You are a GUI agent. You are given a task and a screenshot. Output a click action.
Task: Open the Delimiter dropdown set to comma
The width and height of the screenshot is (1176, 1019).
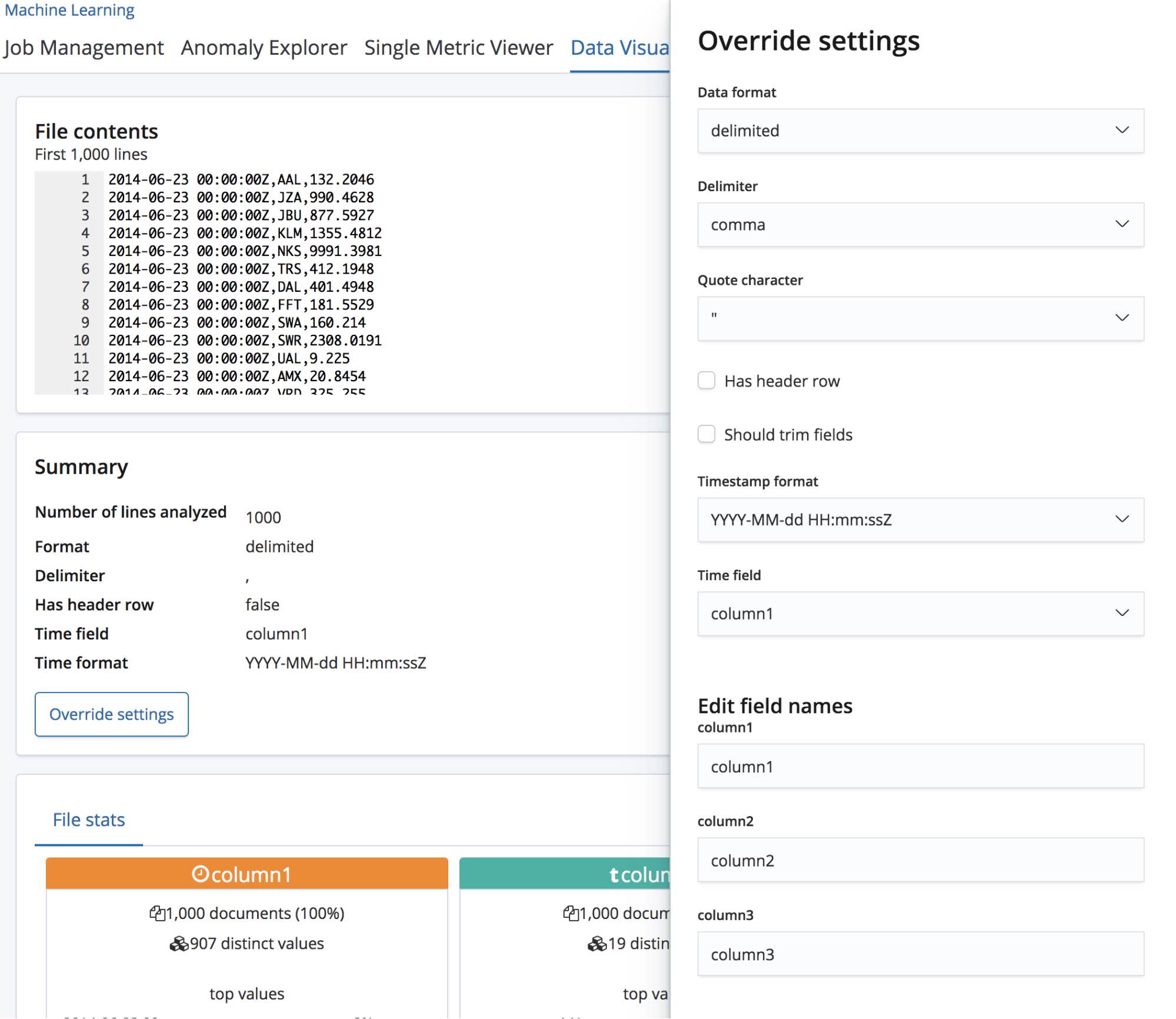click(x=920, y=225)
